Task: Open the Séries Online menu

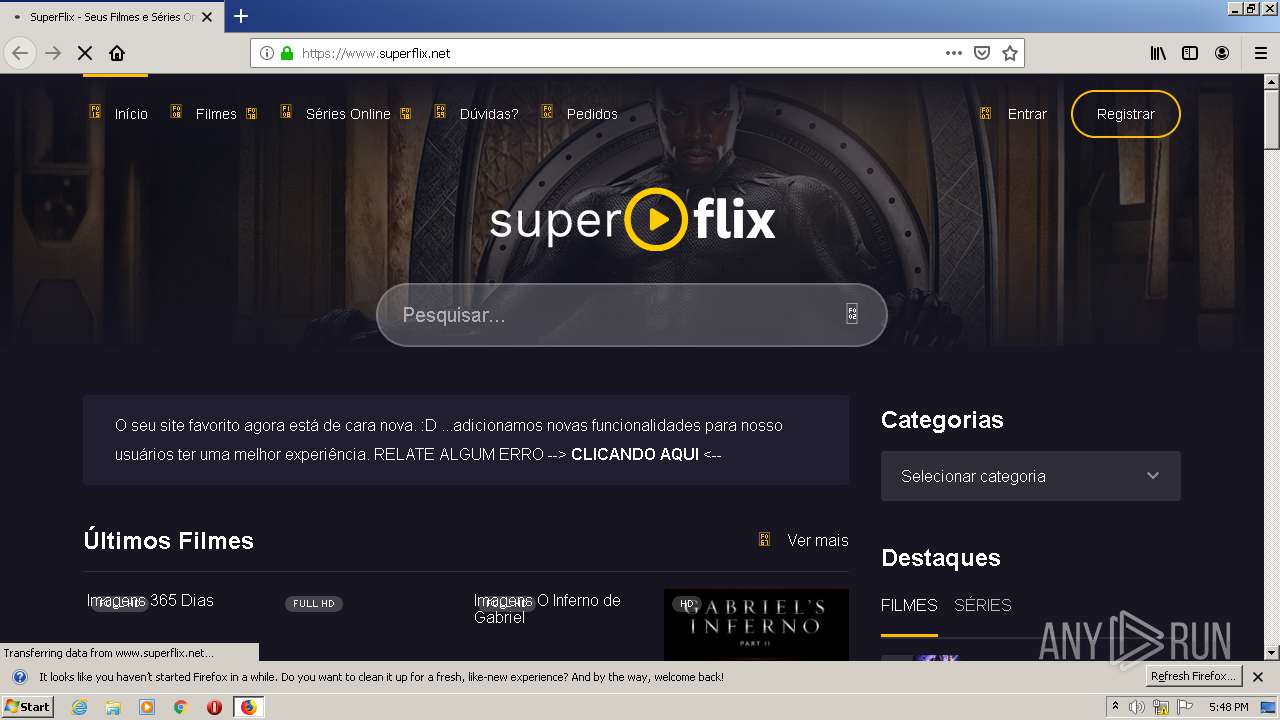Action: click(348, 114)
